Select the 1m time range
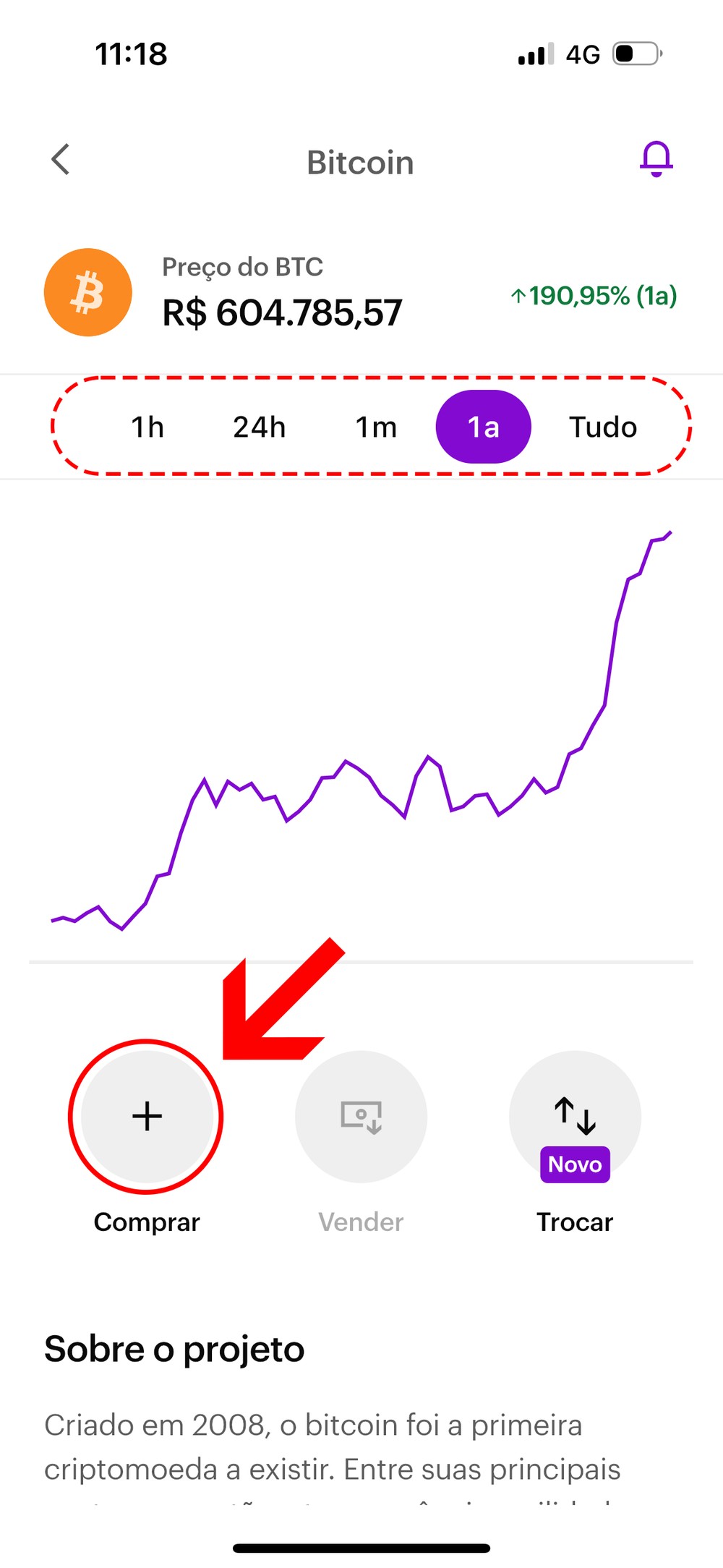This screenshot has height=1568, width=723. [376, 427]
